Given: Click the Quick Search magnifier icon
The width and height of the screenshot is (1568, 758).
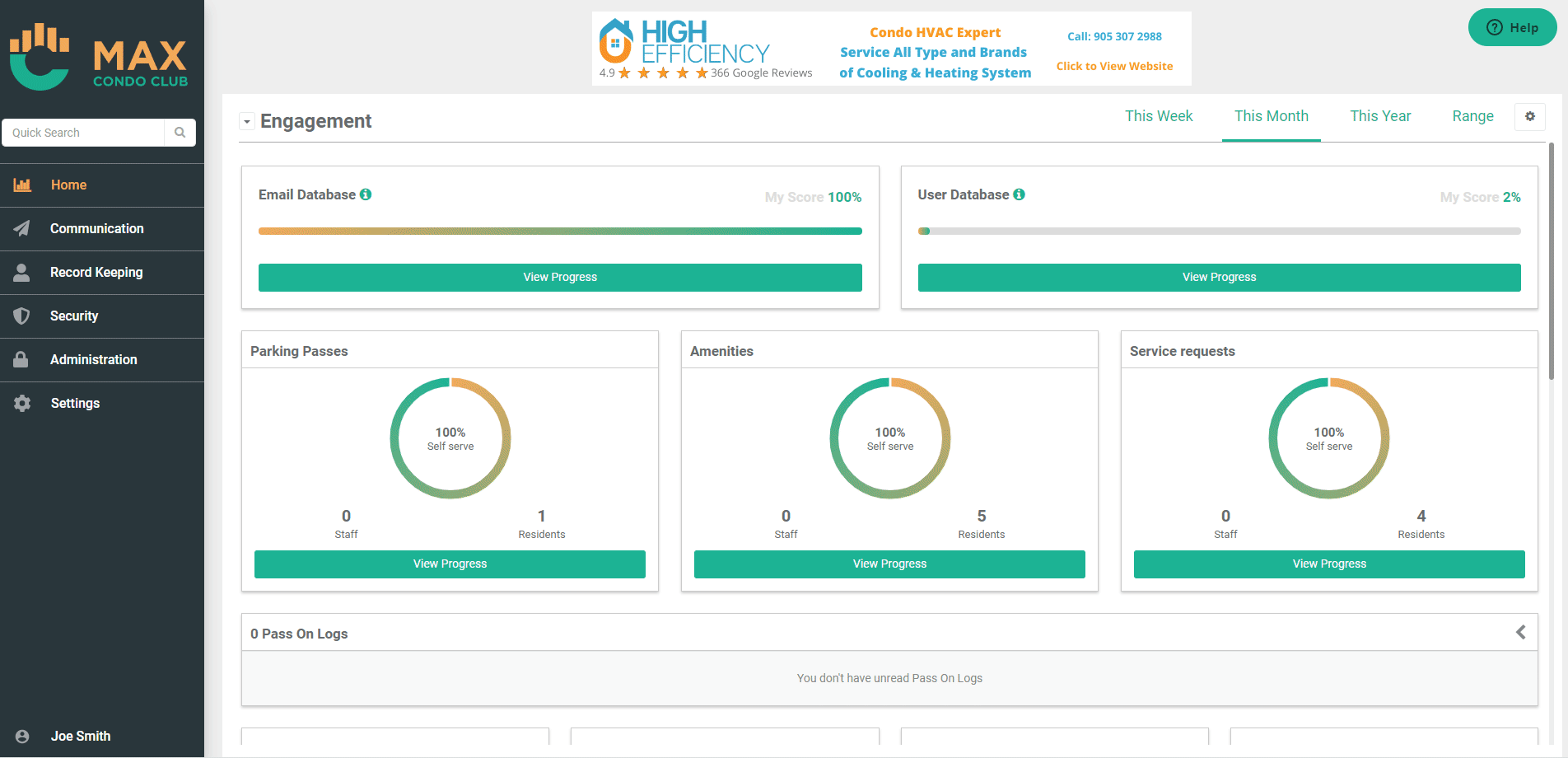Looking at the screenshot, I should tap(180, 133).
